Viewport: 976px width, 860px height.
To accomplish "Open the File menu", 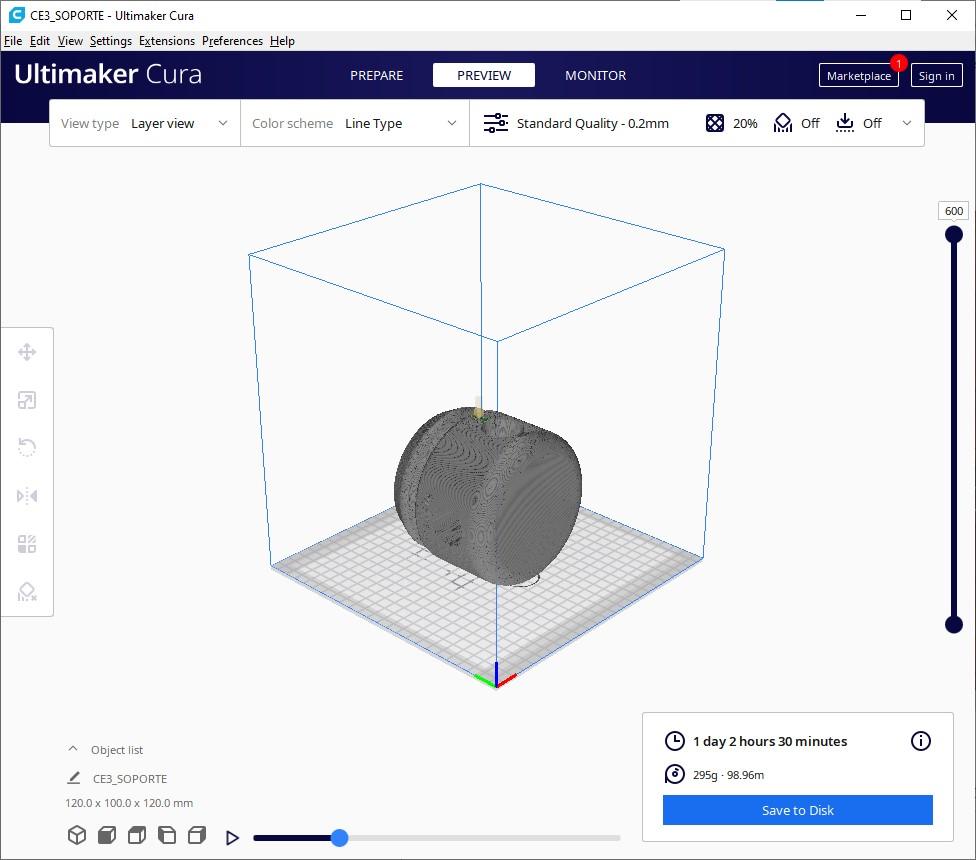I will [x=13, y=41].
